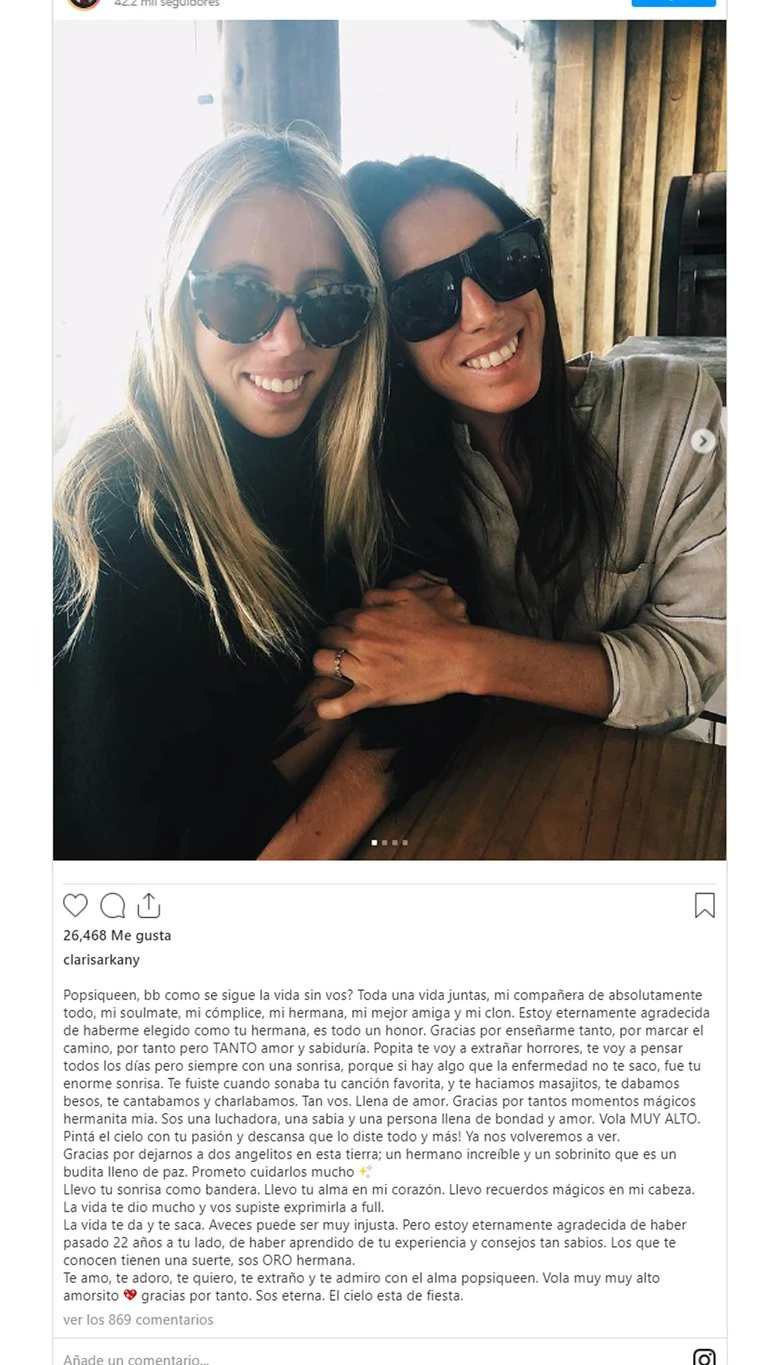Click the Instagram logo beside the comment box
This screenshot has width=768, height=1365.
point(704,1357)
